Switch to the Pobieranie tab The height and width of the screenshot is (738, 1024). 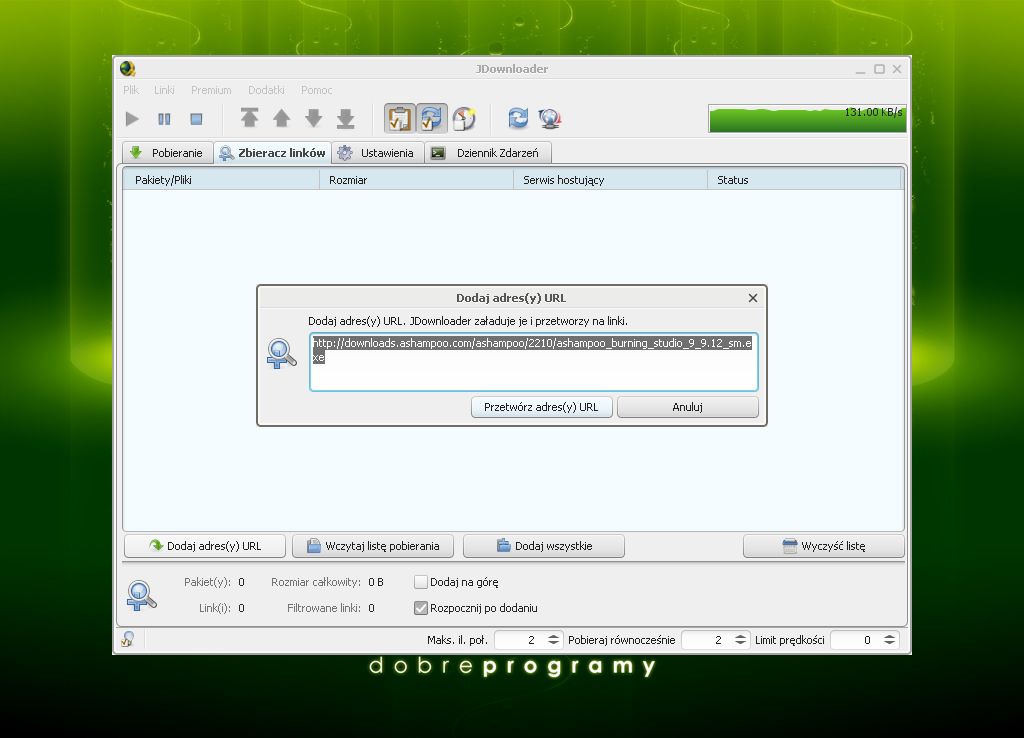tap(168, 153)
